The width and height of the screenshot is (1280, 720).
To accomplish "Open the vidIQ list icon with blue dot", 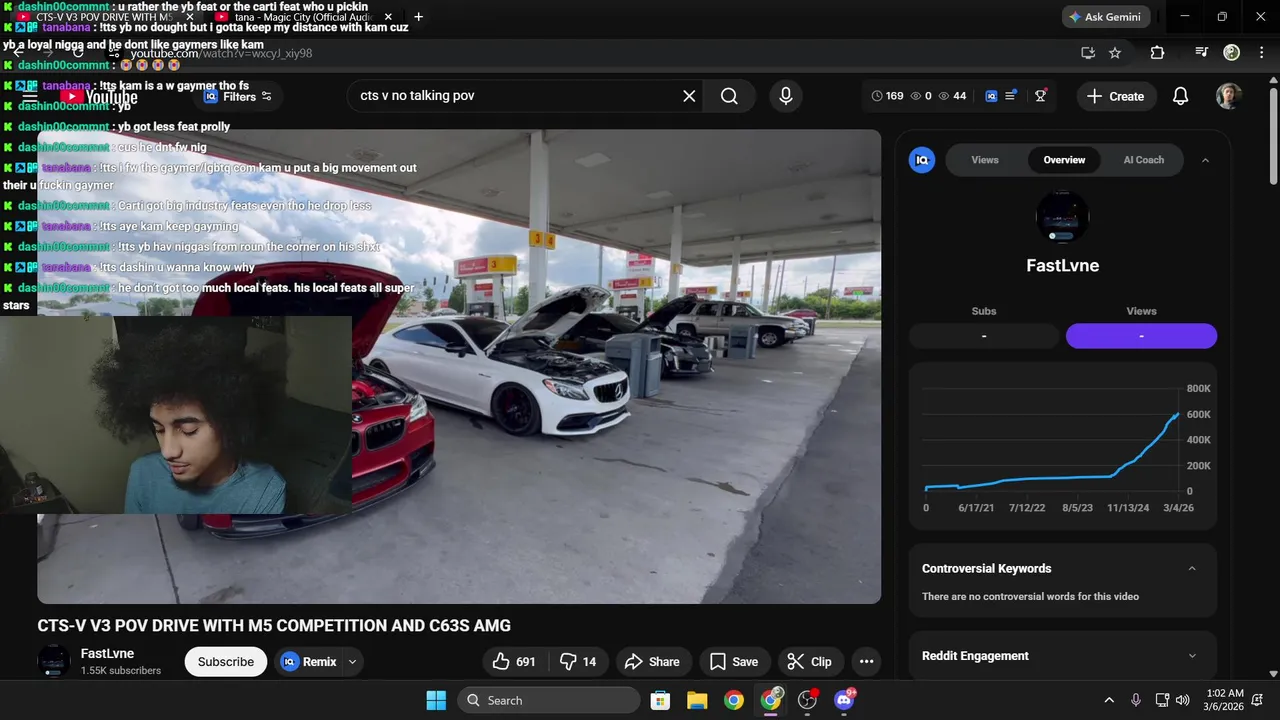I will point(1011,96).
